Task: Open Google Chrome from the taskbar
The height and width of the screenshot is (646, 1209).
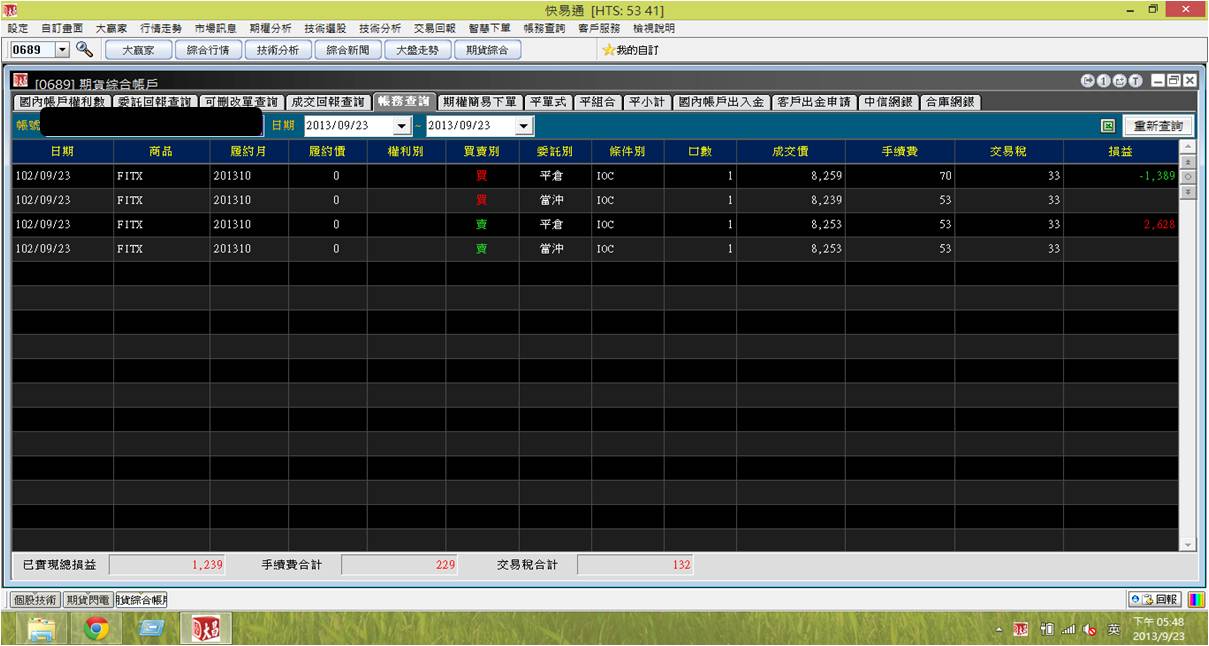Action: (96, 628)
